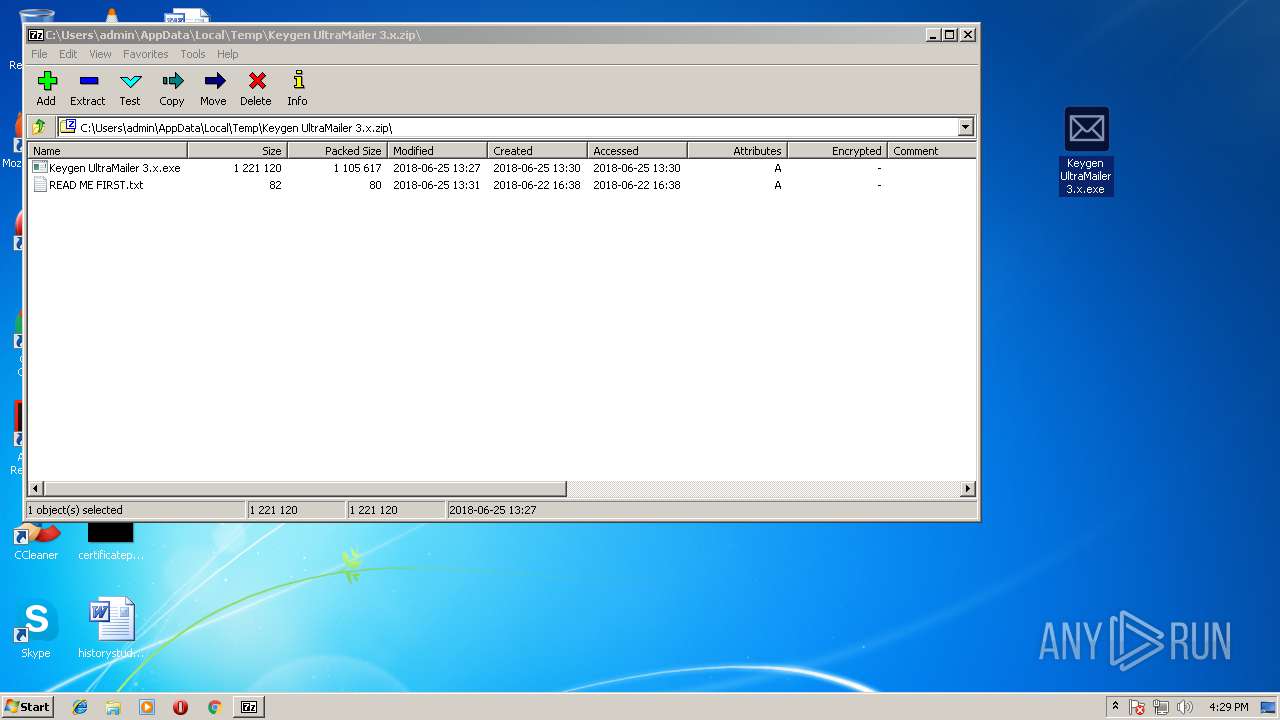This screenshot has height=720, width=1280.
Task: Click modified date 2018-06-25 13:31
Action: (437, 185)
